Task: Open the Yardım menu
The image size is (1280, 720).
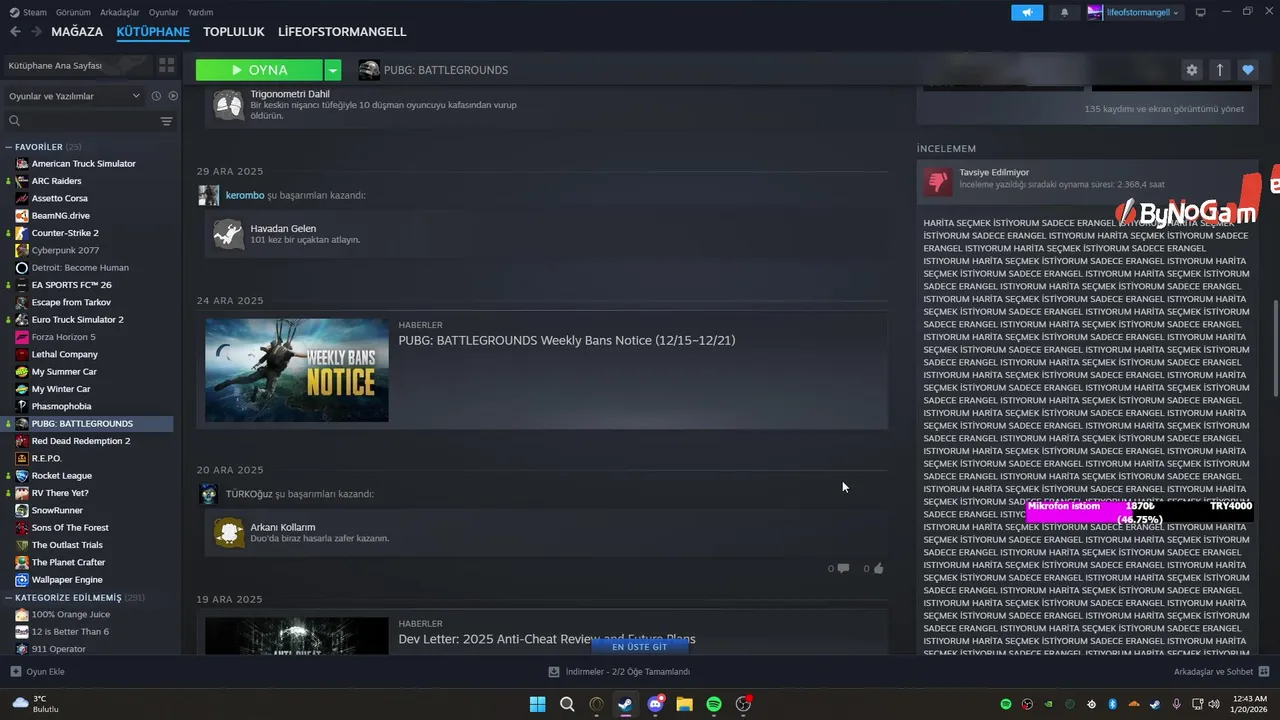Action: [200, 12]
